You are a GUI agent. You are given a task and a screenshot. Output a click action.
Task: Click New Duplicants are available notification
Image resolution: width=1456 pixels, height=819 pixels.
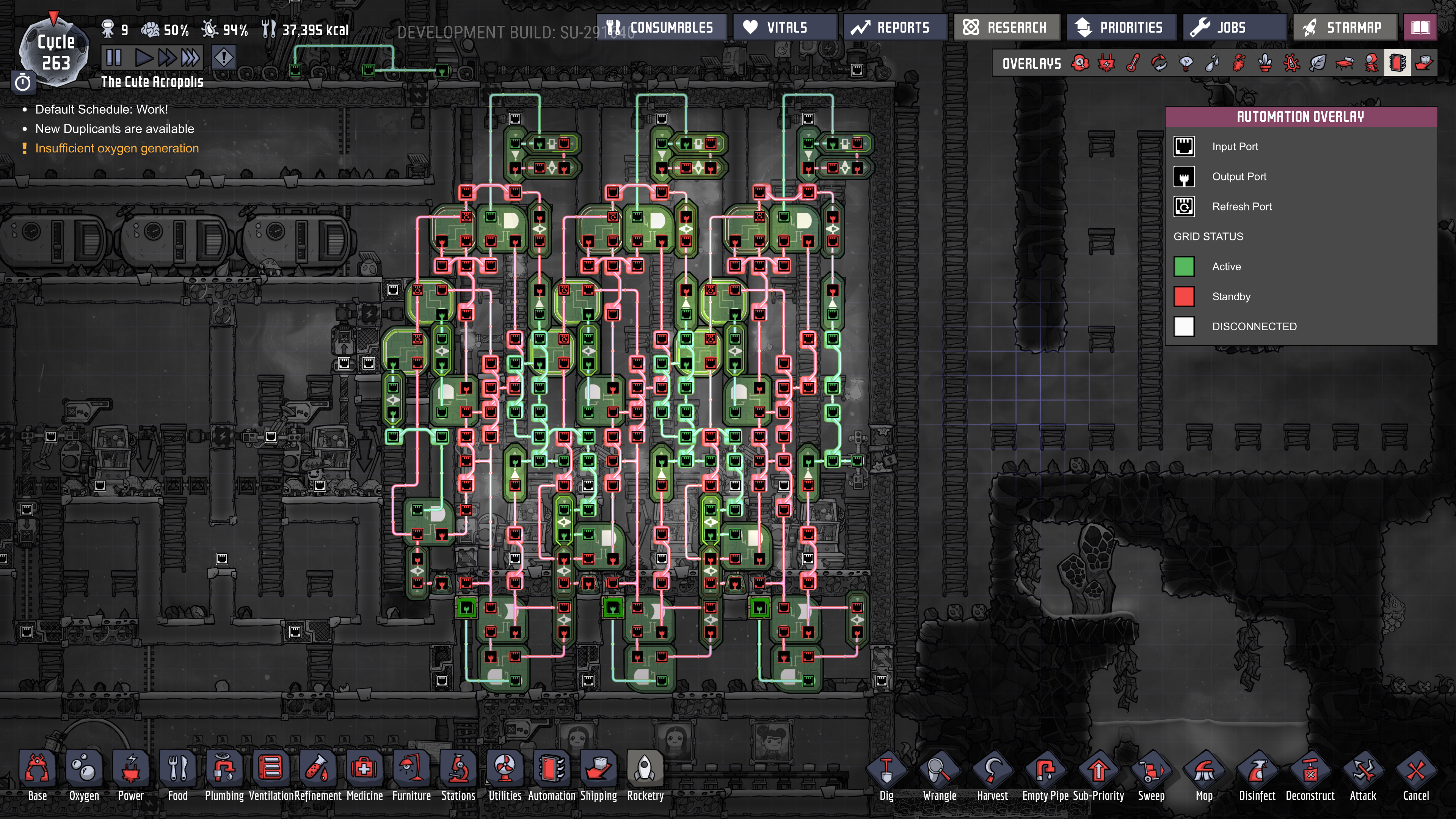point(115,129)
